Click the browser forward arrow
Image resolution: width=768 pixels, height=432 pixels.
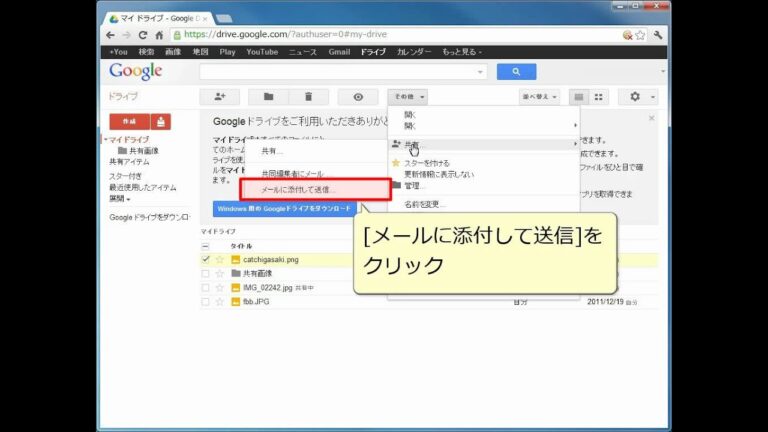pyautogui.click(x=126, y=35)
